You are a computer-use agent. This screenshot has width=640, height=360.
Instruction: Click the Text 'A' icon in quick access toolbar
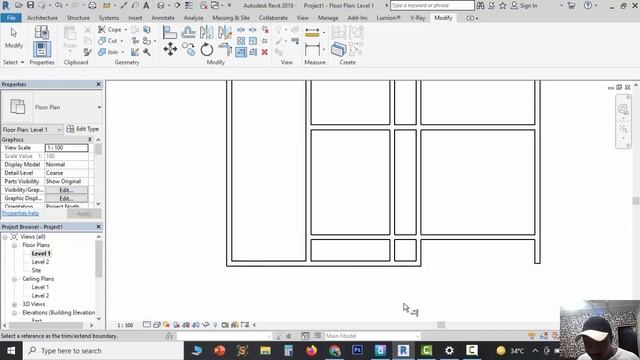146,5
